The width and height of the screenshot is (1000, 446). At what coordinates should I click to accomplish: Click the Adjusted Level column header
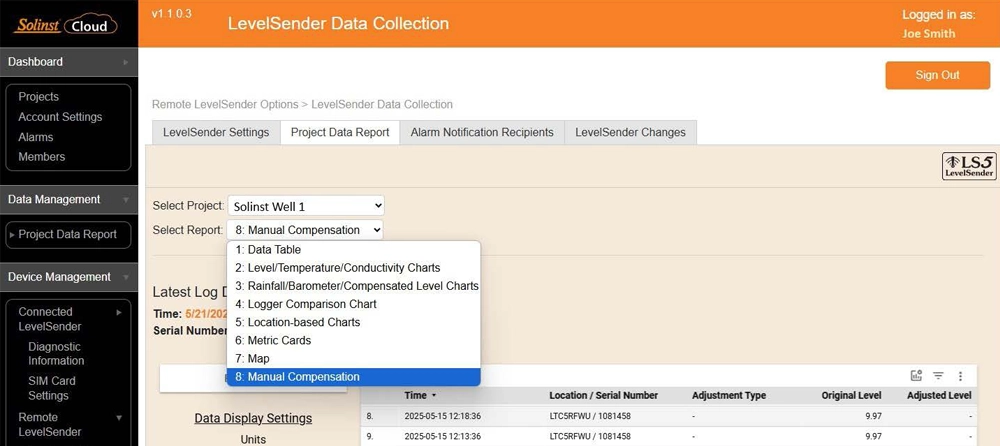tap(939, 396)
